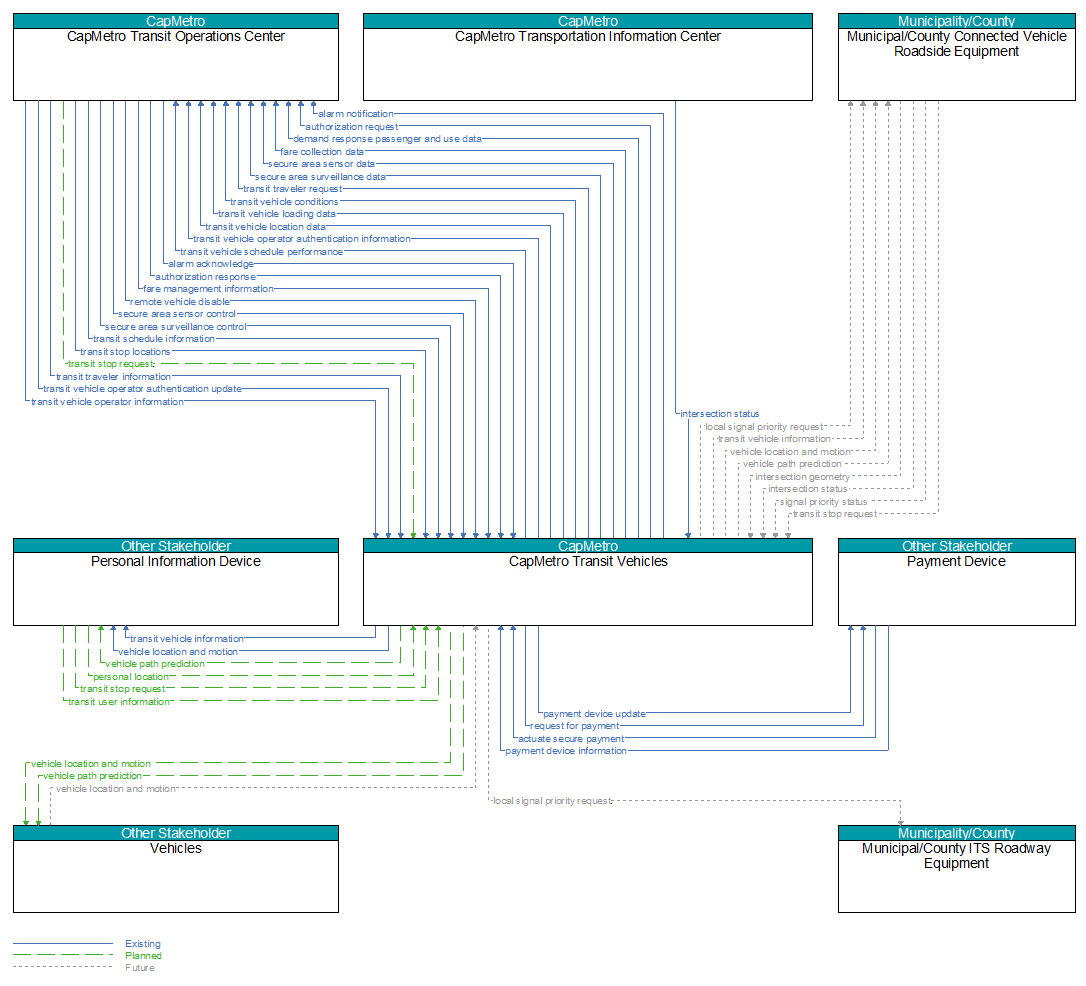Click the 'actuate secure payment' label
This screenshot has height=986, width=1086.
pyautogui.click(x=571, y=739)
